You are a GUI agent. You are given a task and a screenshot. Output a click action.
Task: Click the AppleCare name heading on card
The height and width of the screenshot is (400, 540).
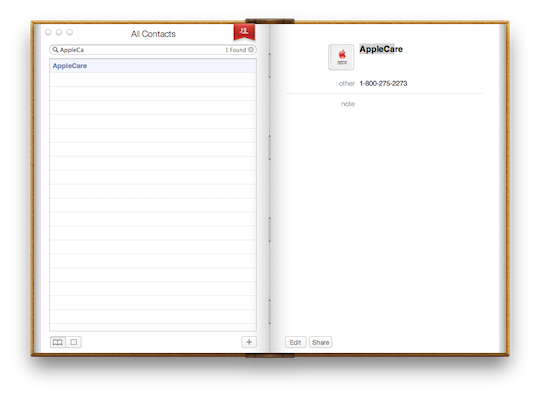(381, 49)
